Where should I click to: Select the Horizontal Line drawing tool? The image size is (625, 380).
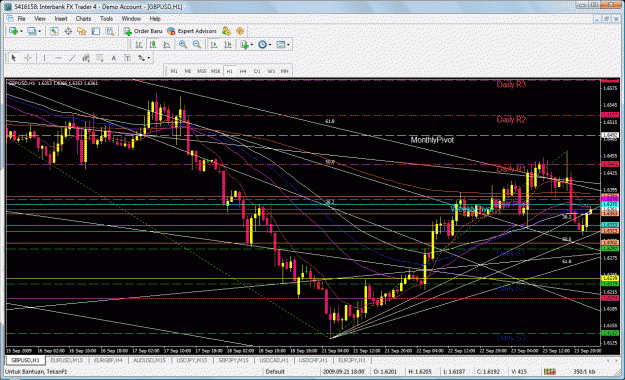coord(58,58)
